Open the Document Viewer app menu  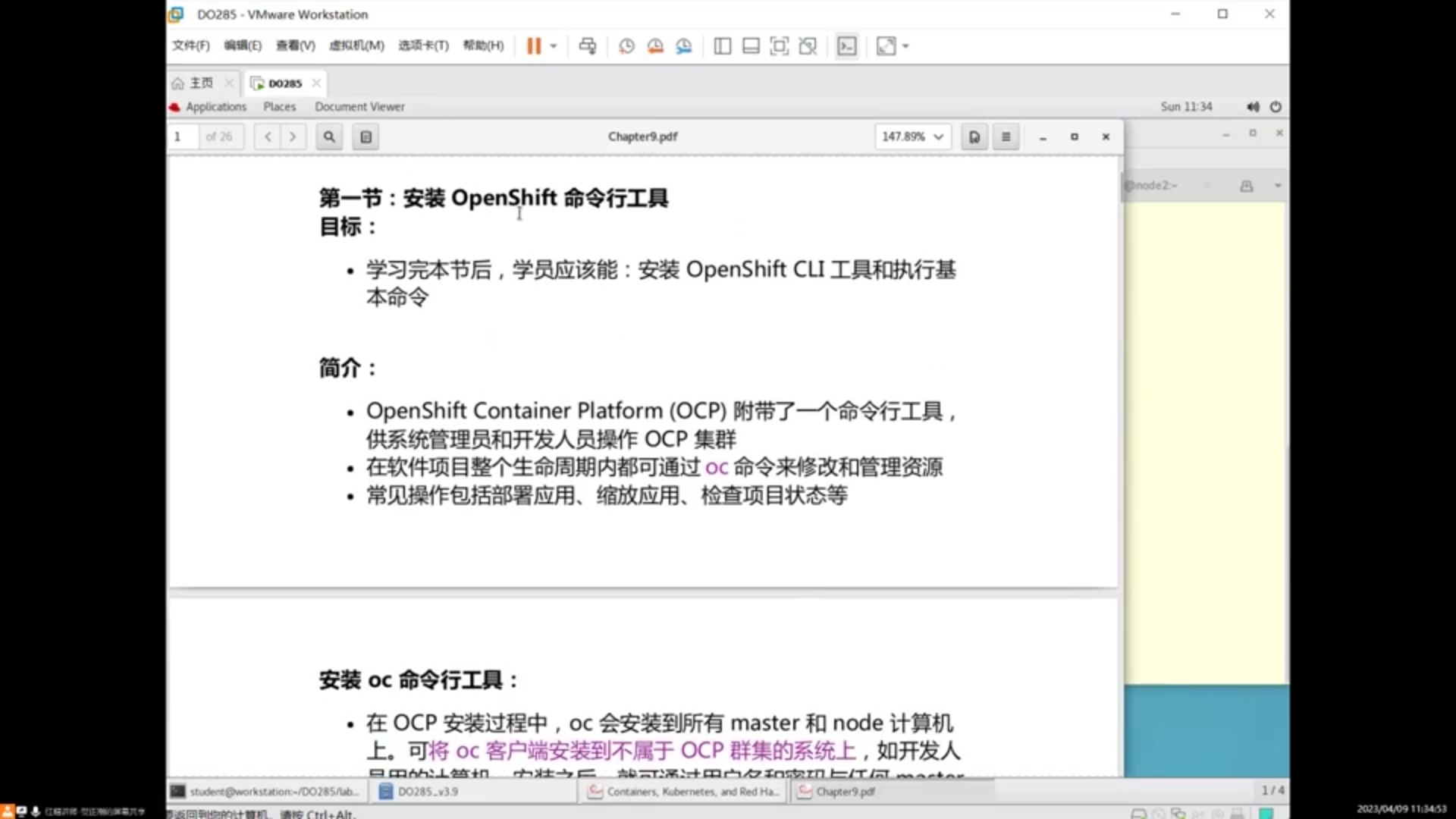point(359,107)
